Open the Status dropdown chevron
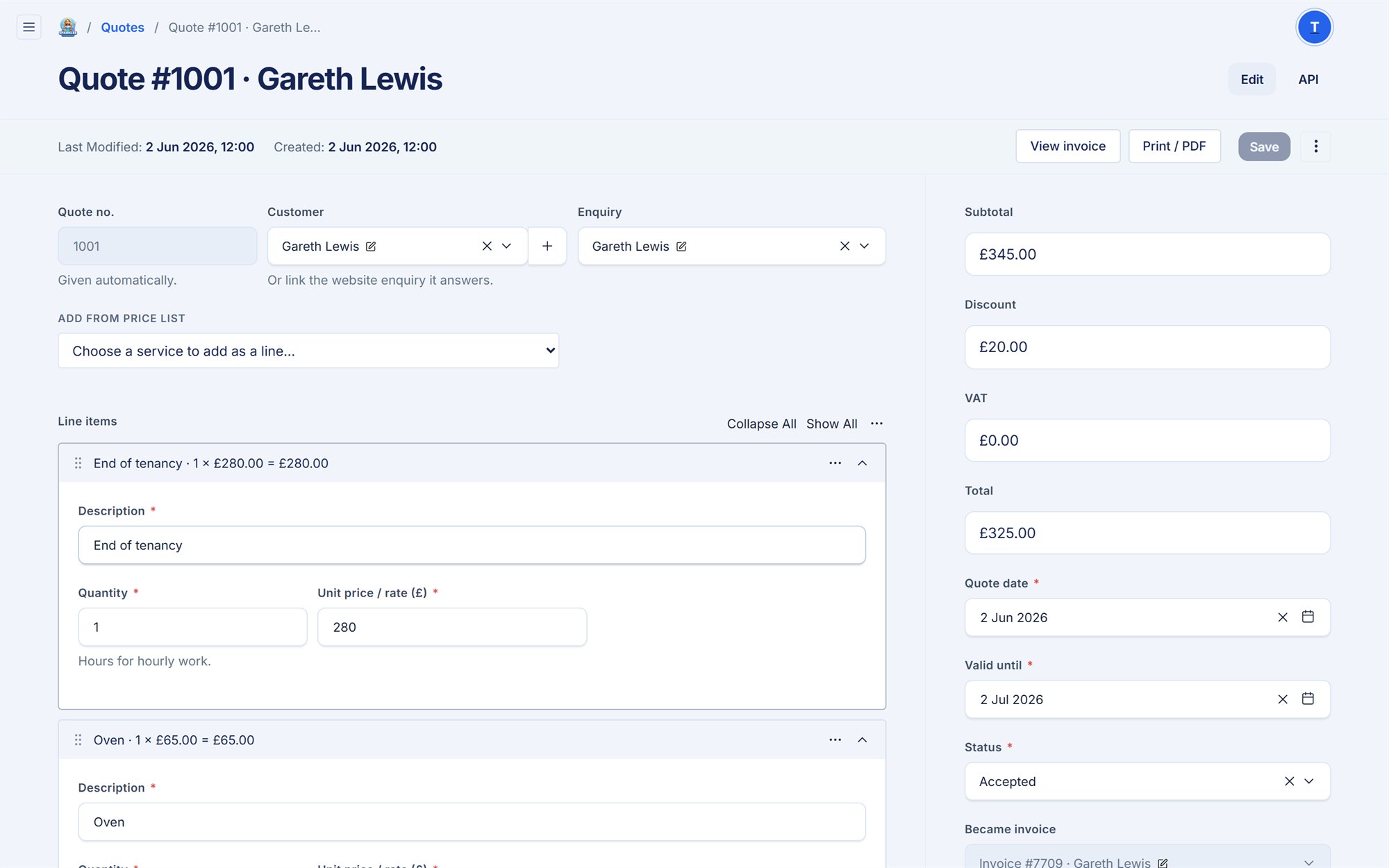Viewport: 1389px width, 868px height. [x=1308, y=781]
